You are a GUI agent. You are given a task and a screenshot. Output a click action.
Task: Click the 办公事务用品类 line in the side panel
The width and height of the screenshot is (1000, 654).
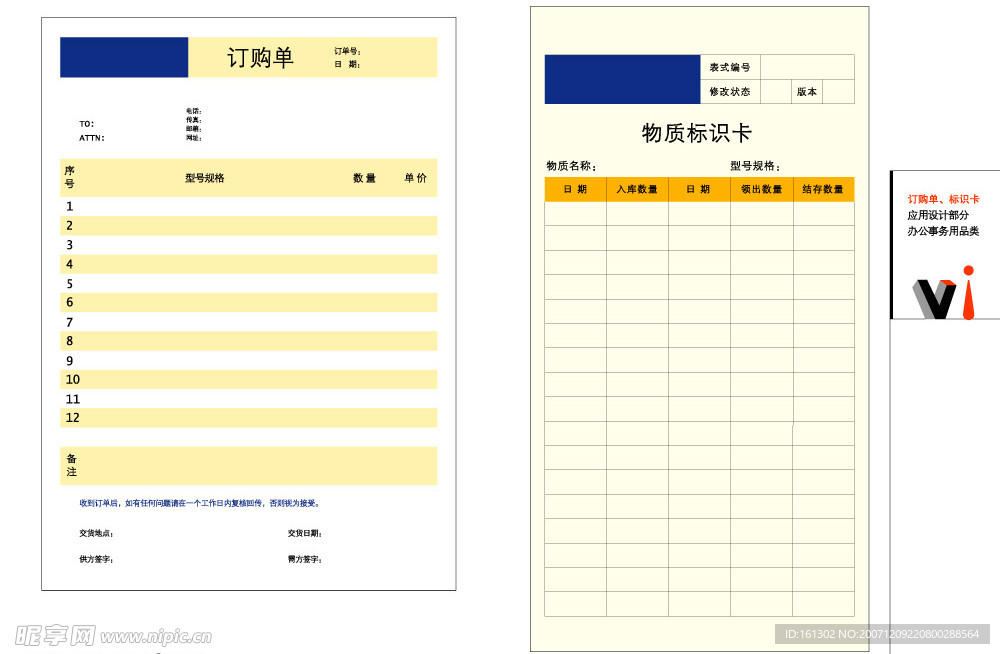(943, 231)
